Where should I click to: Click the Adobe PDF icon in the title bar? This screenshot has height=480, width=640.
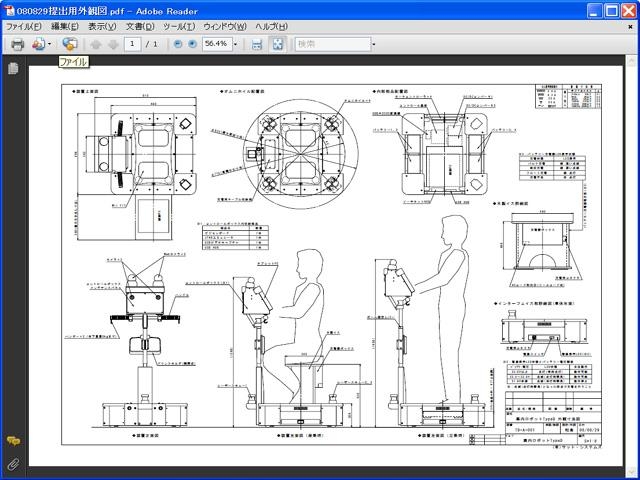(x=8, y=11)
